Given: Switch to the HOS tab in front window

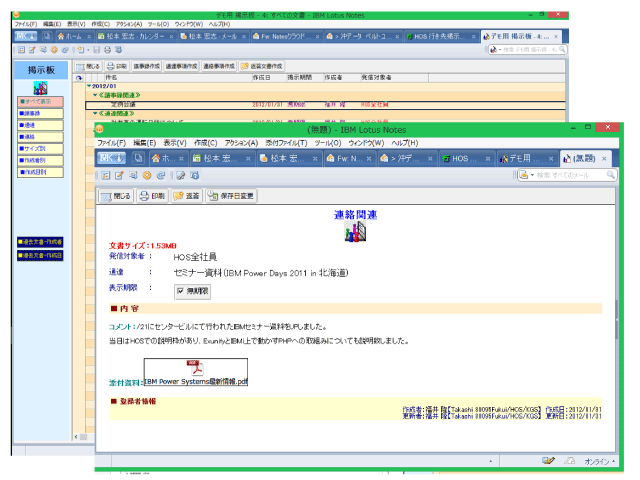Looking at the screenshot, I should click(464, 158).
